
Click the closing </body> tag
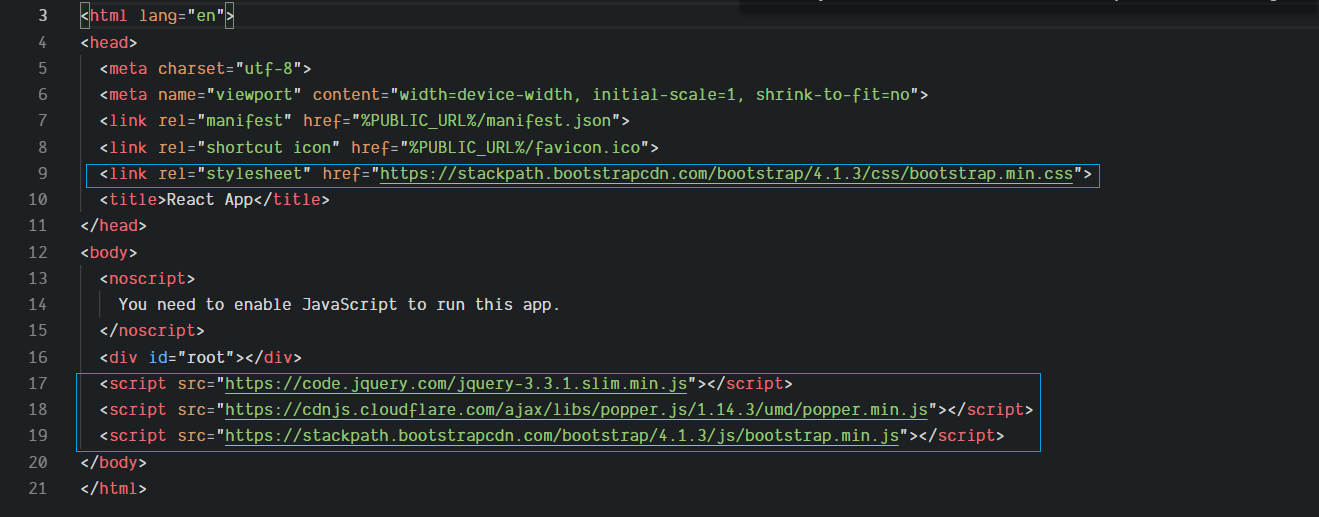[x=114, y=463]
